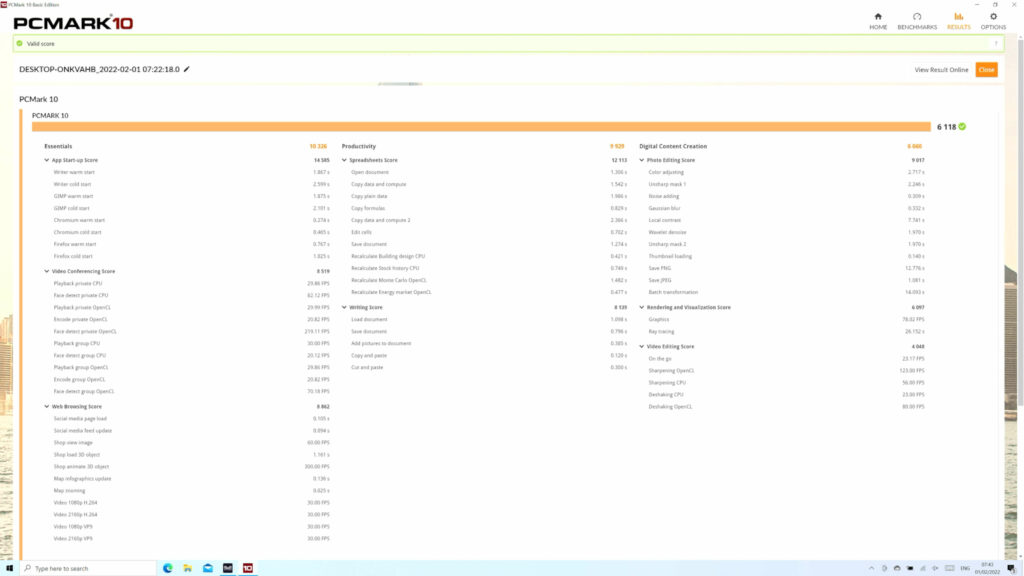Click the ENG language indicator
This screenshot has width=1024, height=576.
point(965,568)
